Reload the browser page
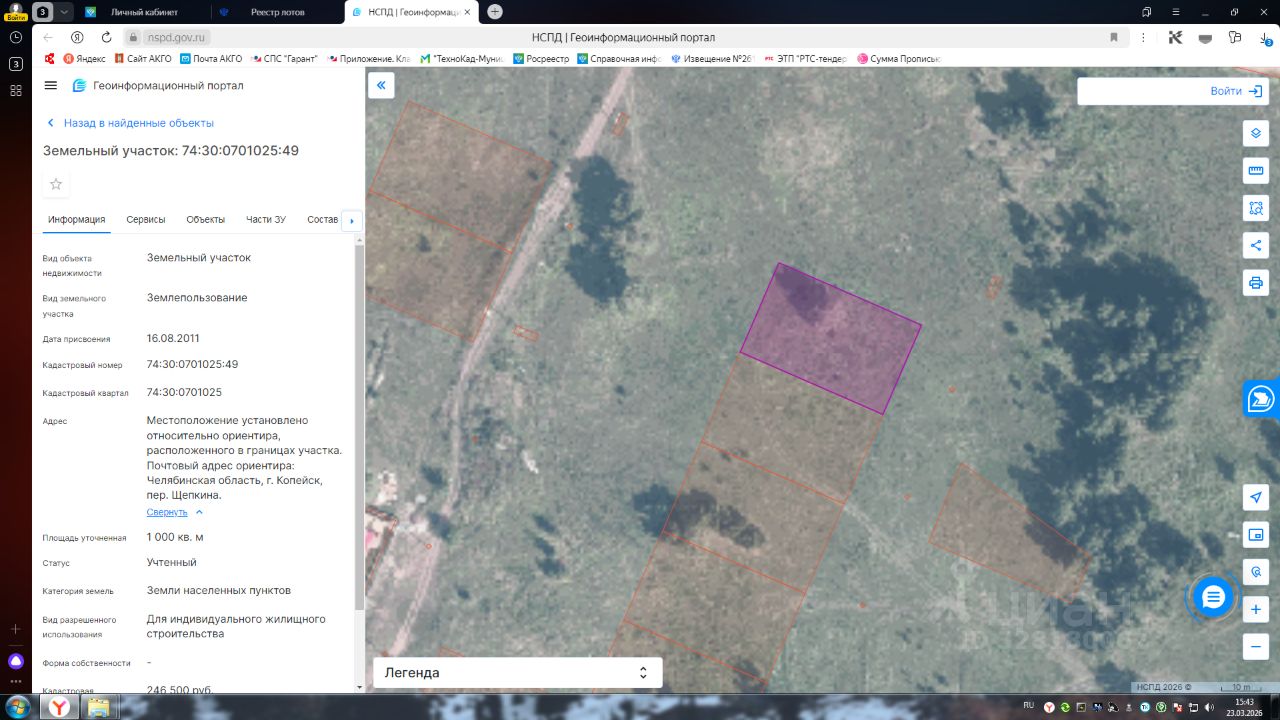Image resolution: width=1280 pixels, height=720 pixels. (x=106, y=37)
